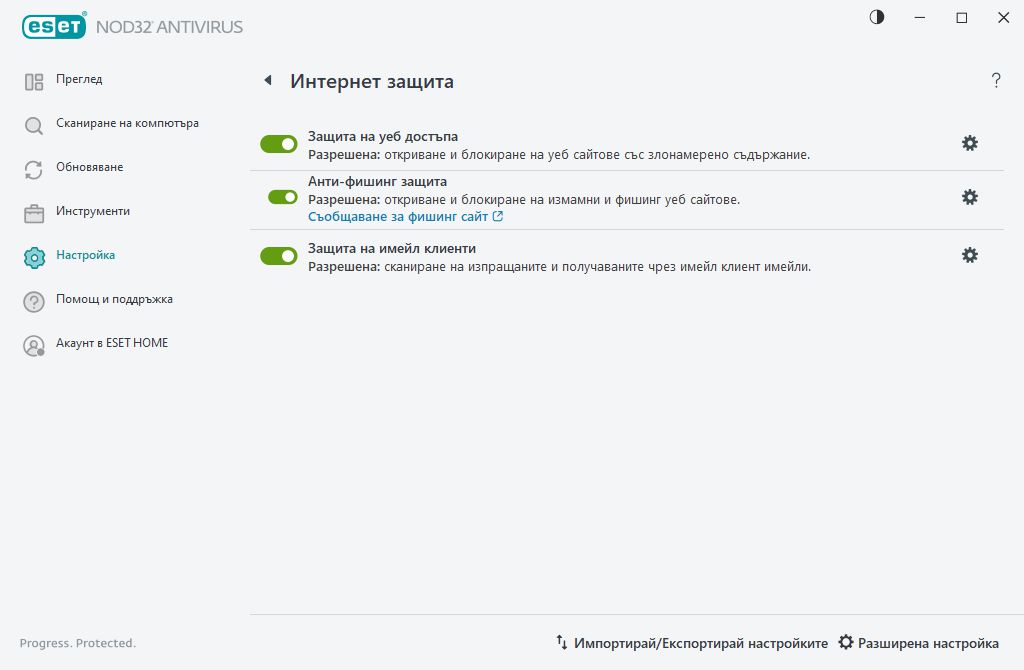The image size is (1024, 670).
Task: Toggle the dark/light contrast mode icon
Action: (x=877, y=17)
